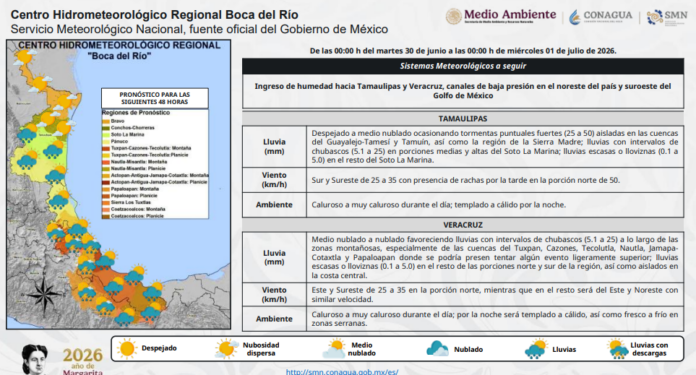The height and width of the screenshot is (375, 696).
Task: Click the 'Medio nublado a nublado favoreciendo' paragraph
Action: click(x=494, y=257)
